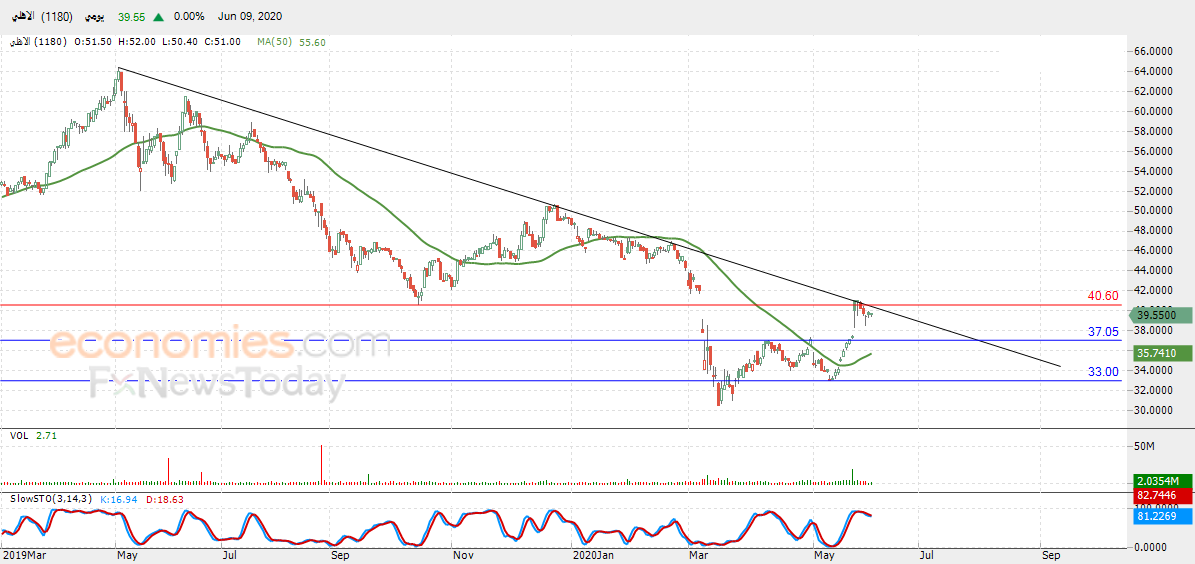The image size is (1195, 564).
Task: Click the 37.05 blue support level label
Action: pos(1104,331)
